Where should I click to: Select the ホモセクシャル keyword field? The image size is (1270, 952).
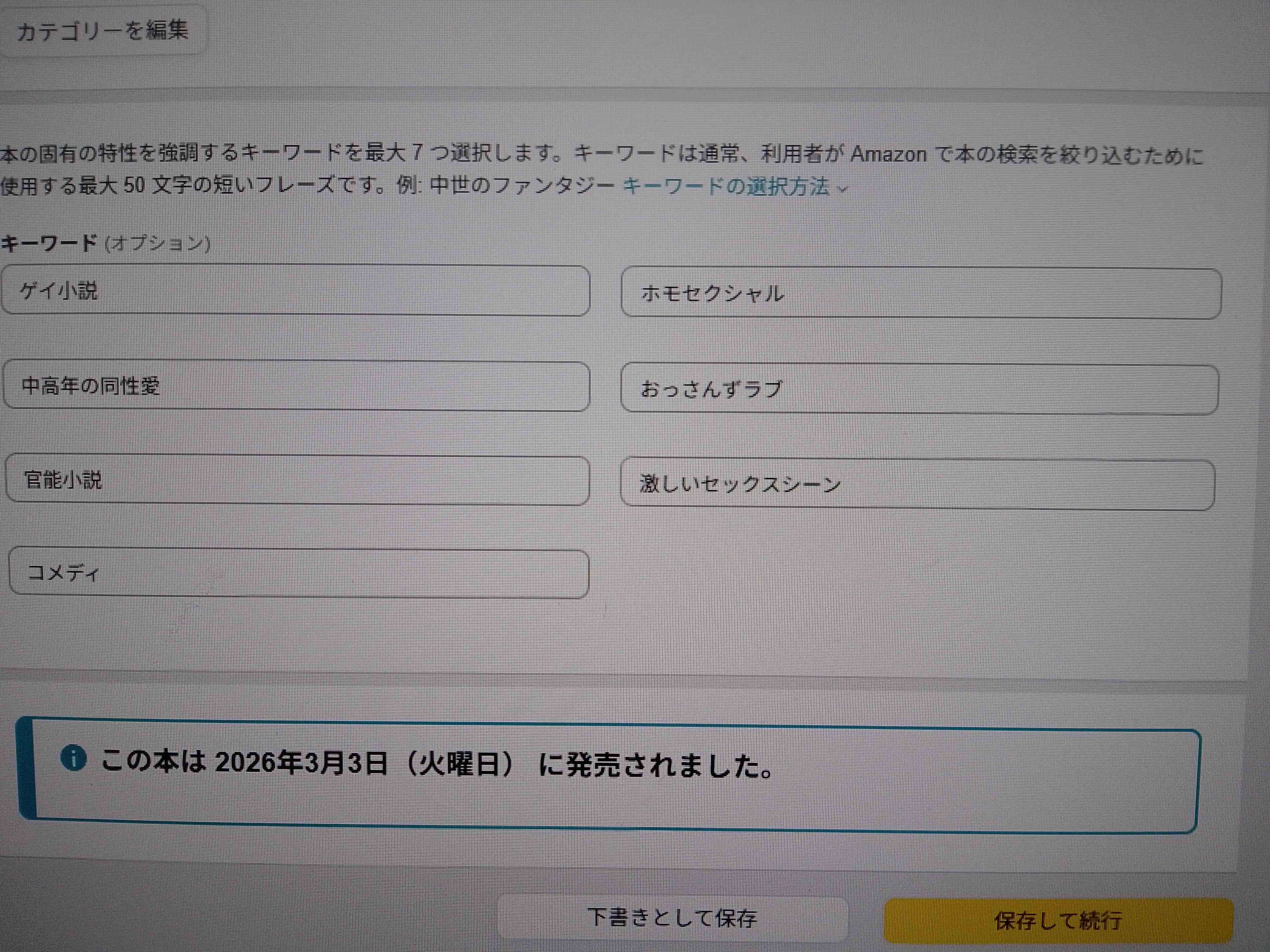point(921,293)
